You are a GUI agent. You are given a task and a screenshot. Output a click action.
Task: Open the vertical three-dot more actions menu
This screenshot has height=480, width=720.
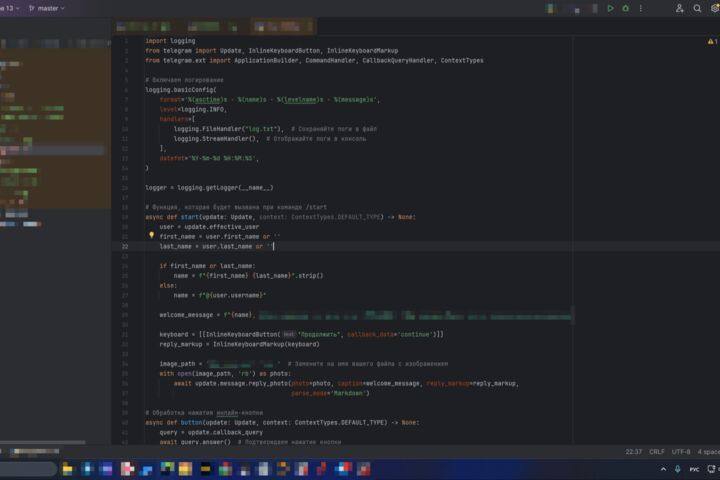pos(641,8)
